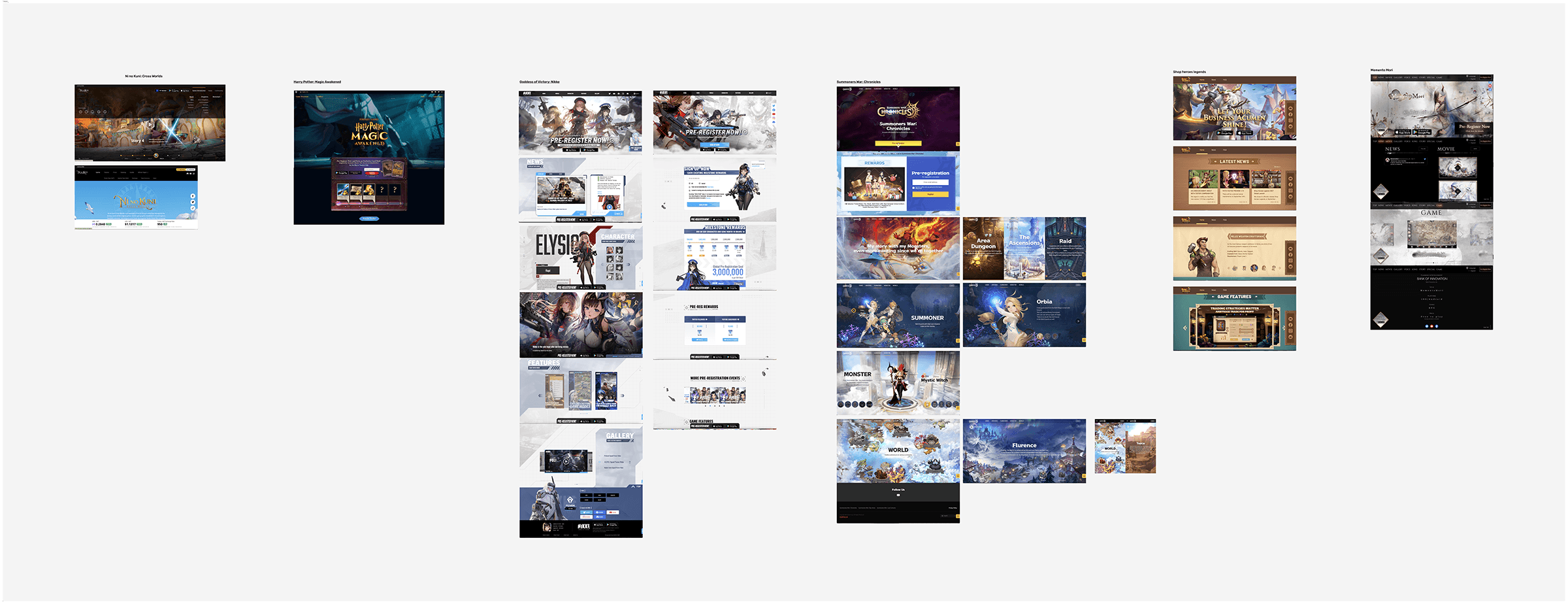
Task: Select the 'Area Dungeon / Ascensions / Raid' screenshot
Action: coord(1024,249)
